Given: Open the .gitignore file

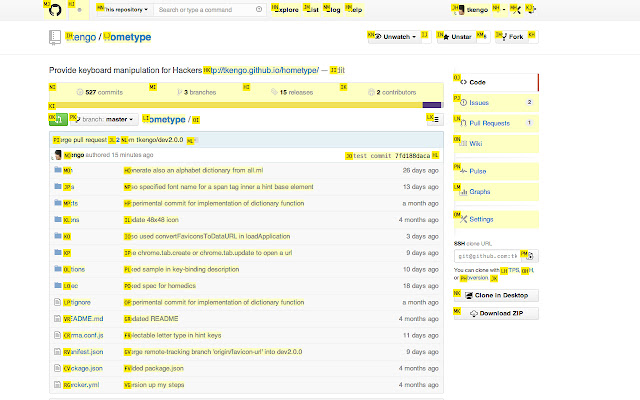Looking at the screenshot, I should point(77,302).
